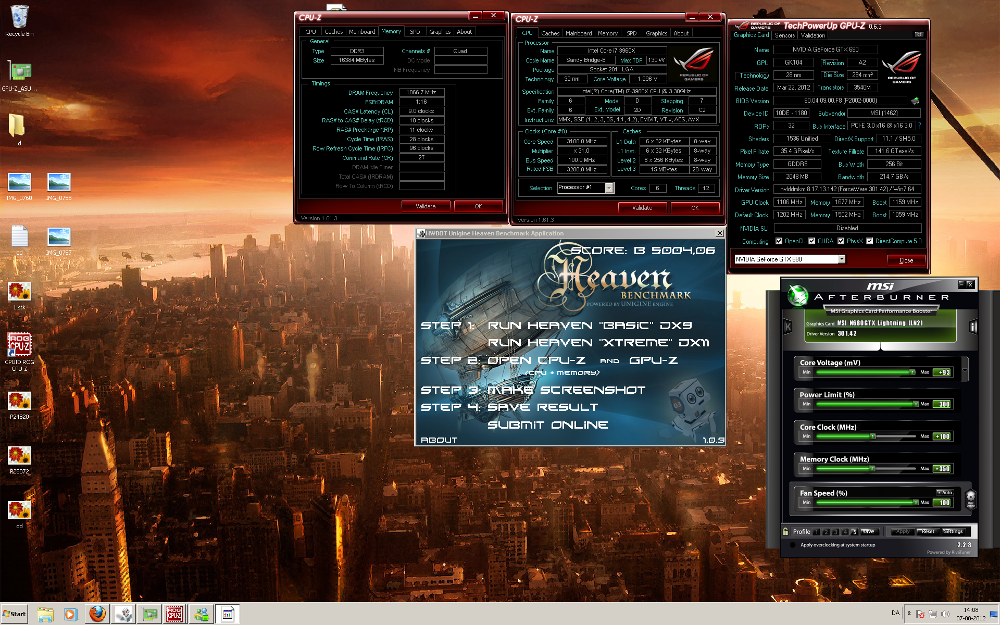Switch to the Sensors tab in GPU-Z
The image size is (1000, 625).
click(x=784, y=36)
